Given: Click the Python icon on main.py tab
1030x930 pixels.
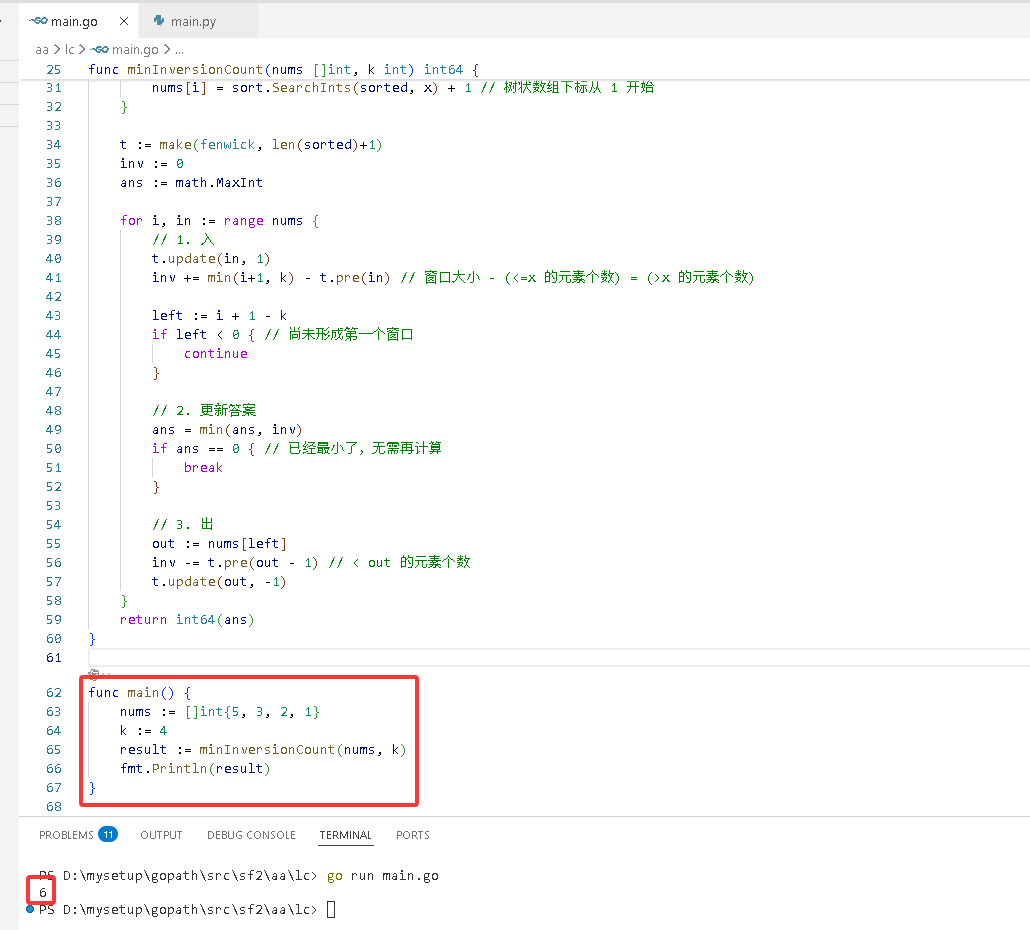Looking at the screenshot, I should click(159, 21).
